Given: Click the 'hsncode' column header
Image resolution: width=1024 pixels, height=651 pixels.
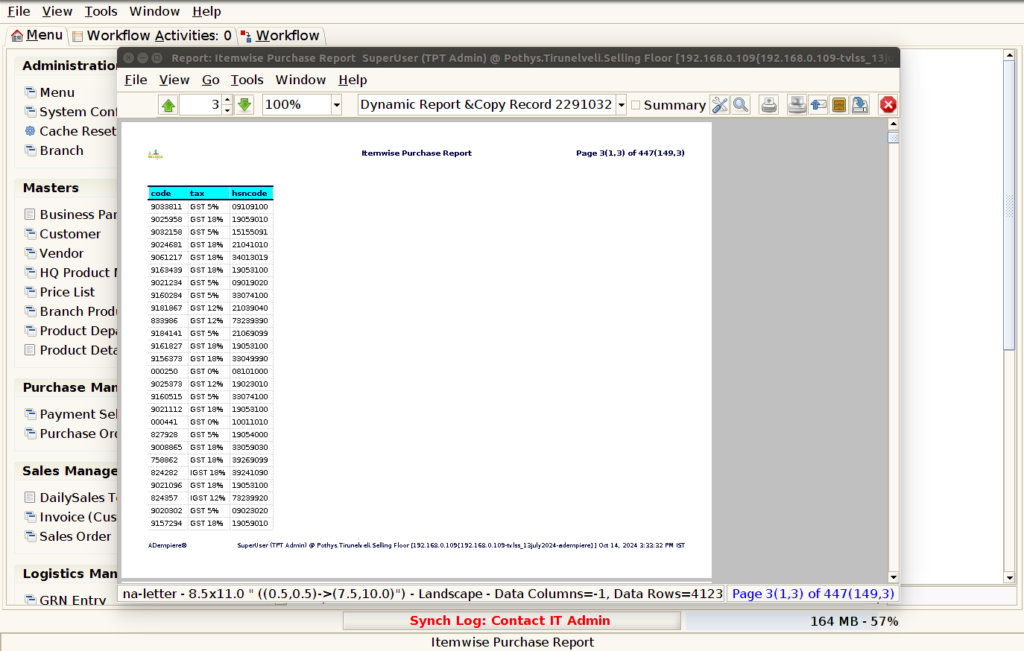Looking at the screenshot, I should tap(251, 193).
